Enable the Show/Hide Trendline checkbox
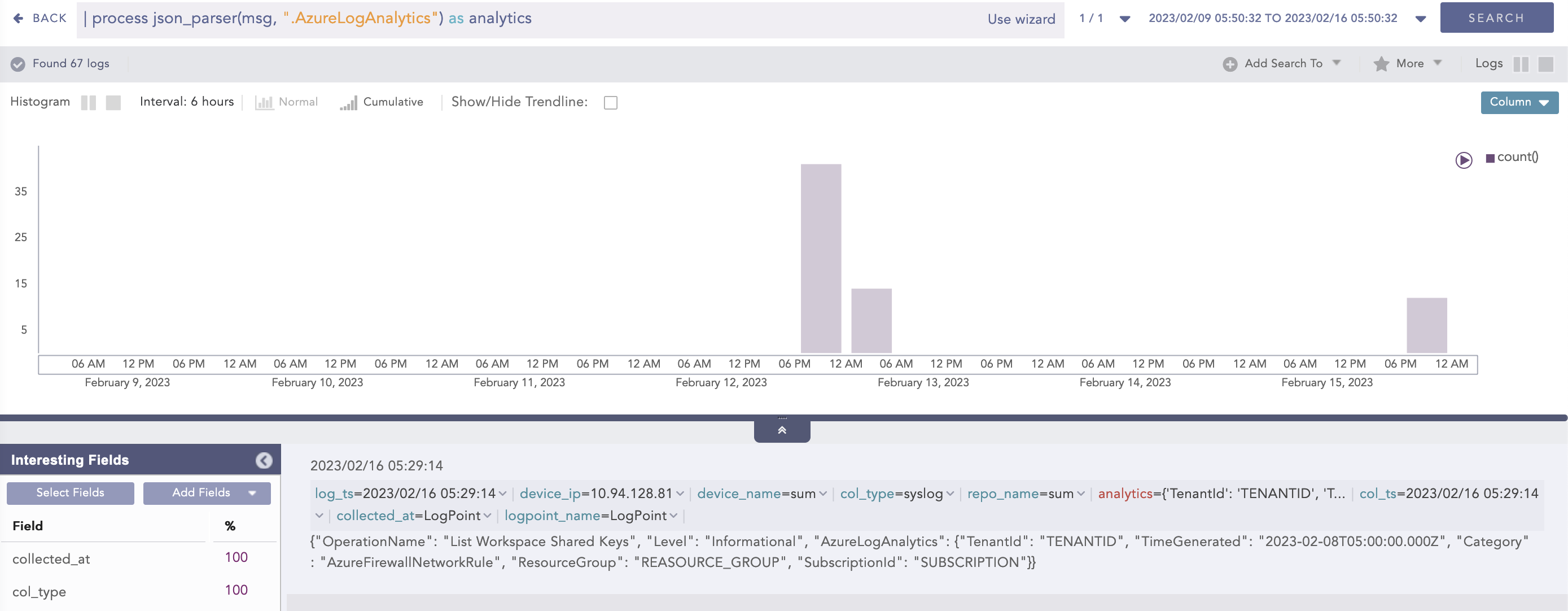 tap(611, 102)
